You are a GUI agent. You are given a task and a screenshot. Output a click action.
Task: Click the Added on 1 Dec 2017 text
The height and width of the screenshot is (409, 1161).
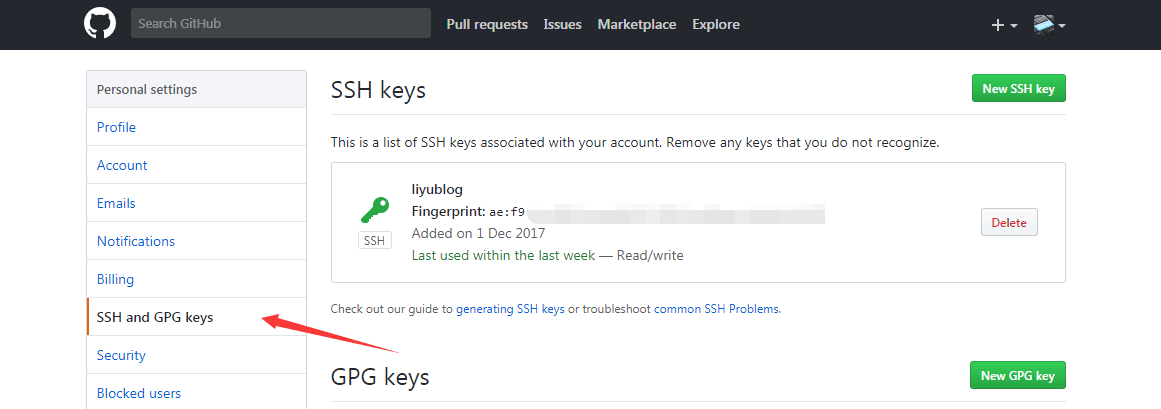click(x=478, y=233)
